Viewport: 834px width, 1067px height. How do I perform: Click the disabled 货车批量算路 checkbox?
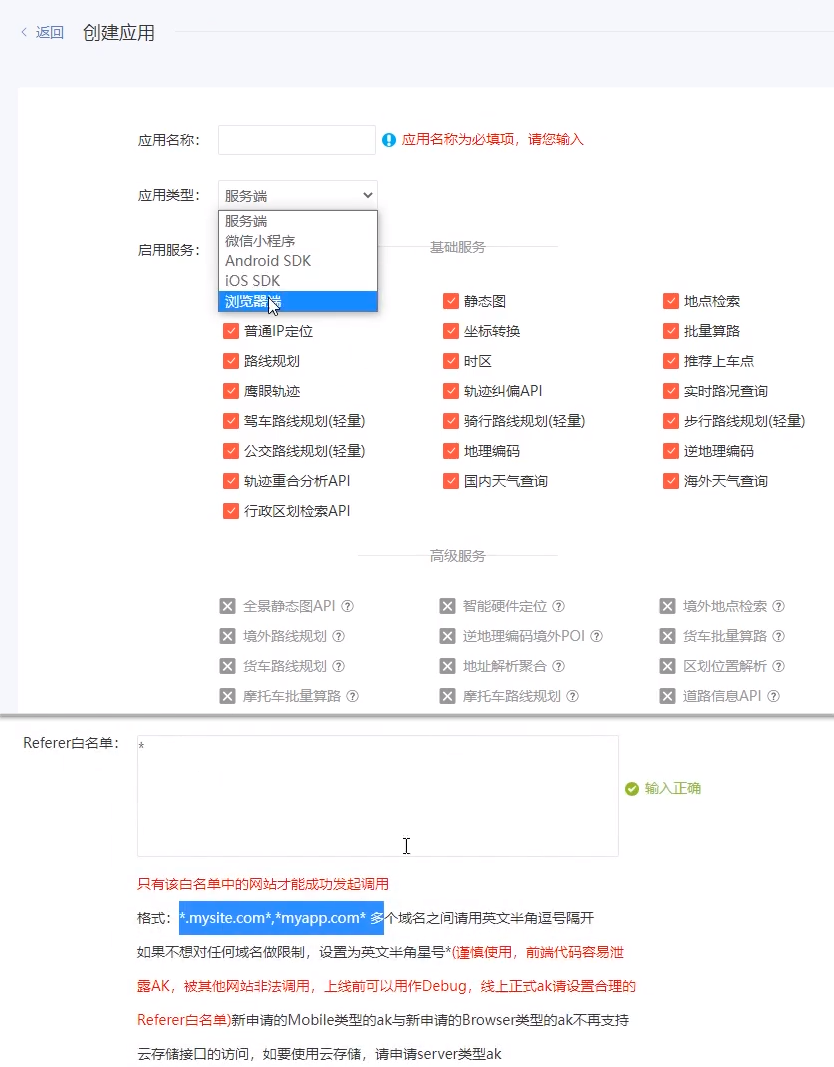pos(667,636)
